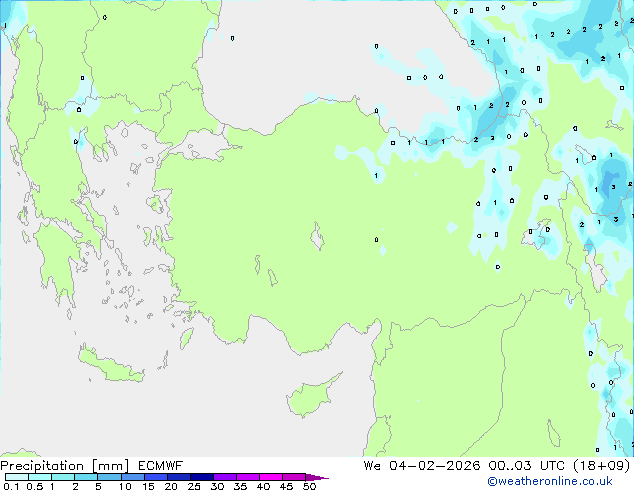Click the "00..03 UTC" time range text

[x=526, y=466]
